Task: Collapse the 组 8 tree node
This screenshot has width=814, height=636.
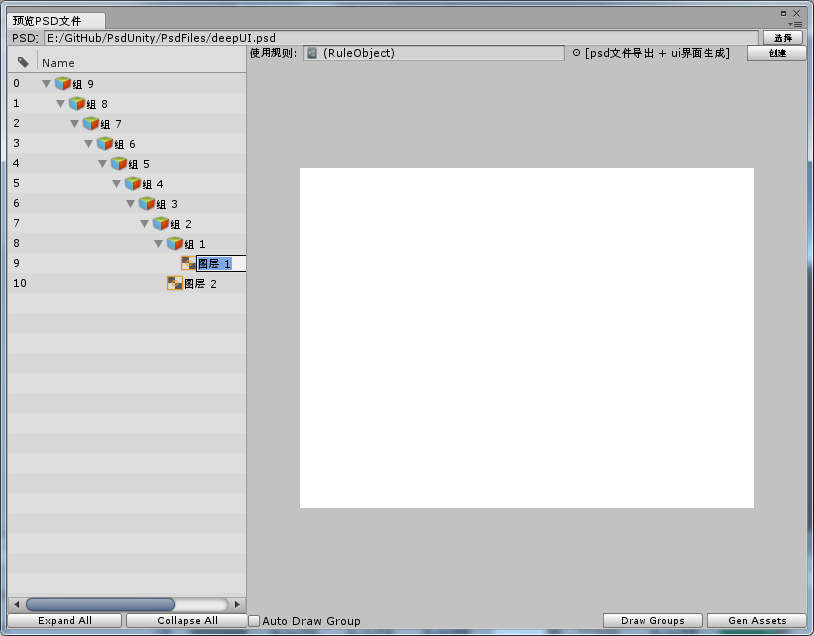Action: (60, 104)
